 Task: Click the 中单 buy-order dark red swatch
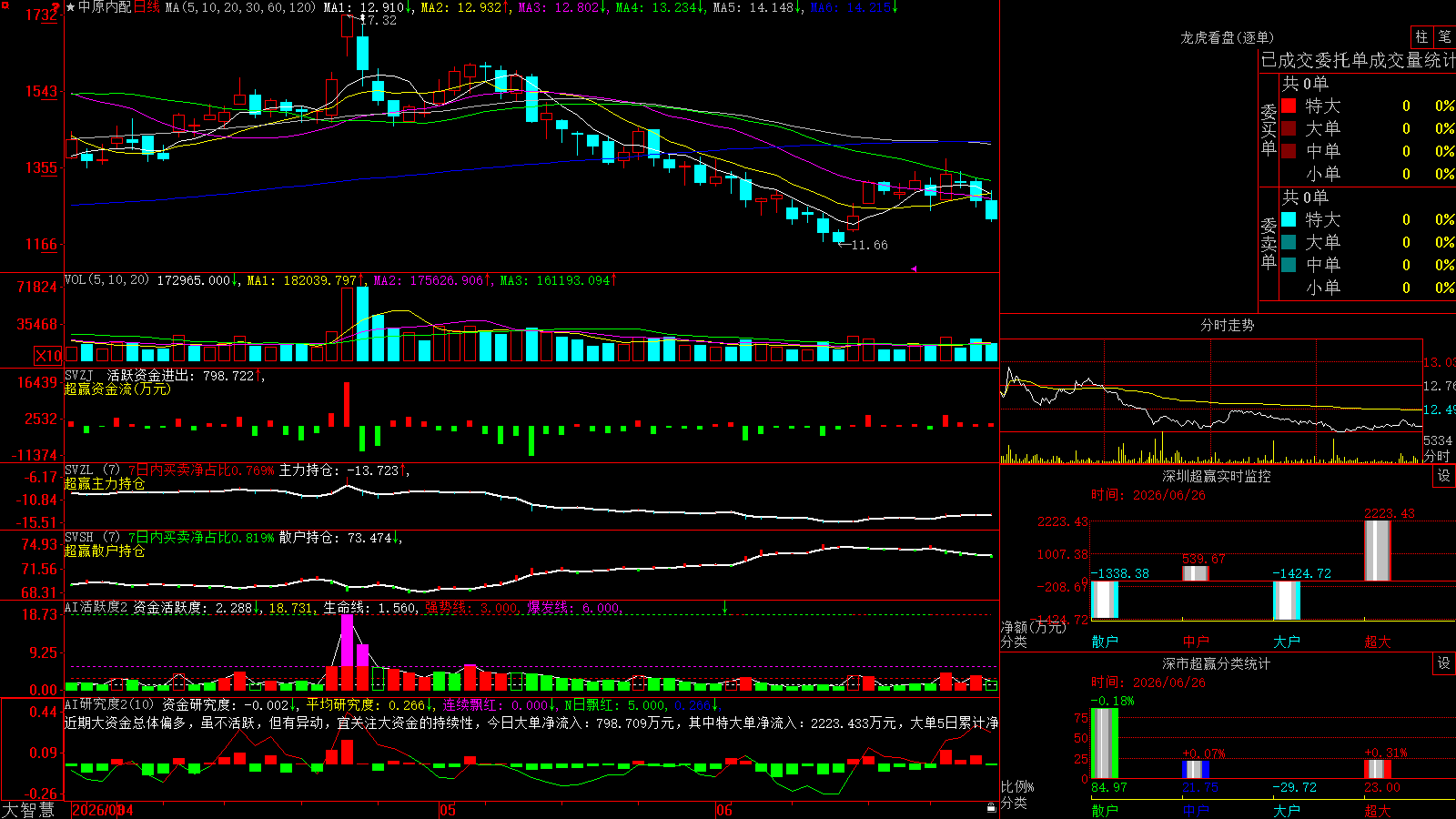click(1289, 151)
